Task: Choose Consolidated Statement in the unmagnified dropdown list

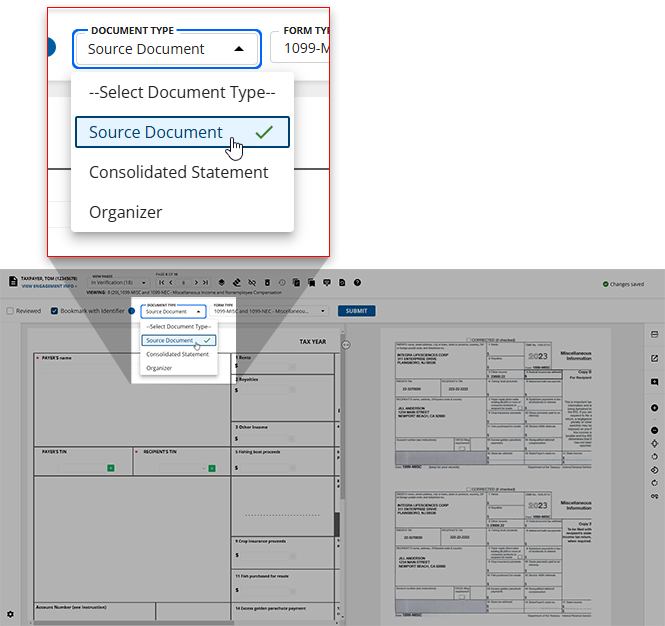Action: [179, 354]
